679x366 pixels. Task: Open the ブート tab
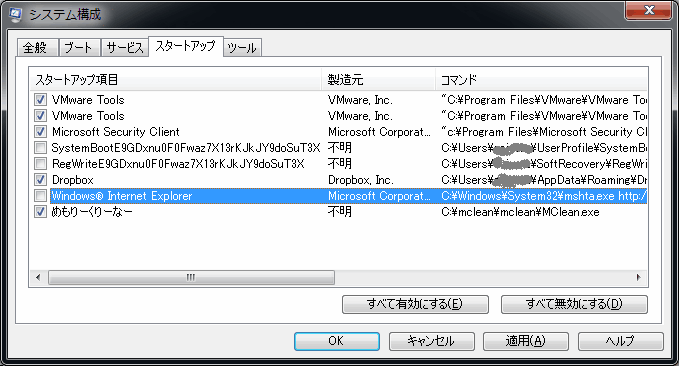pos(79,48)
